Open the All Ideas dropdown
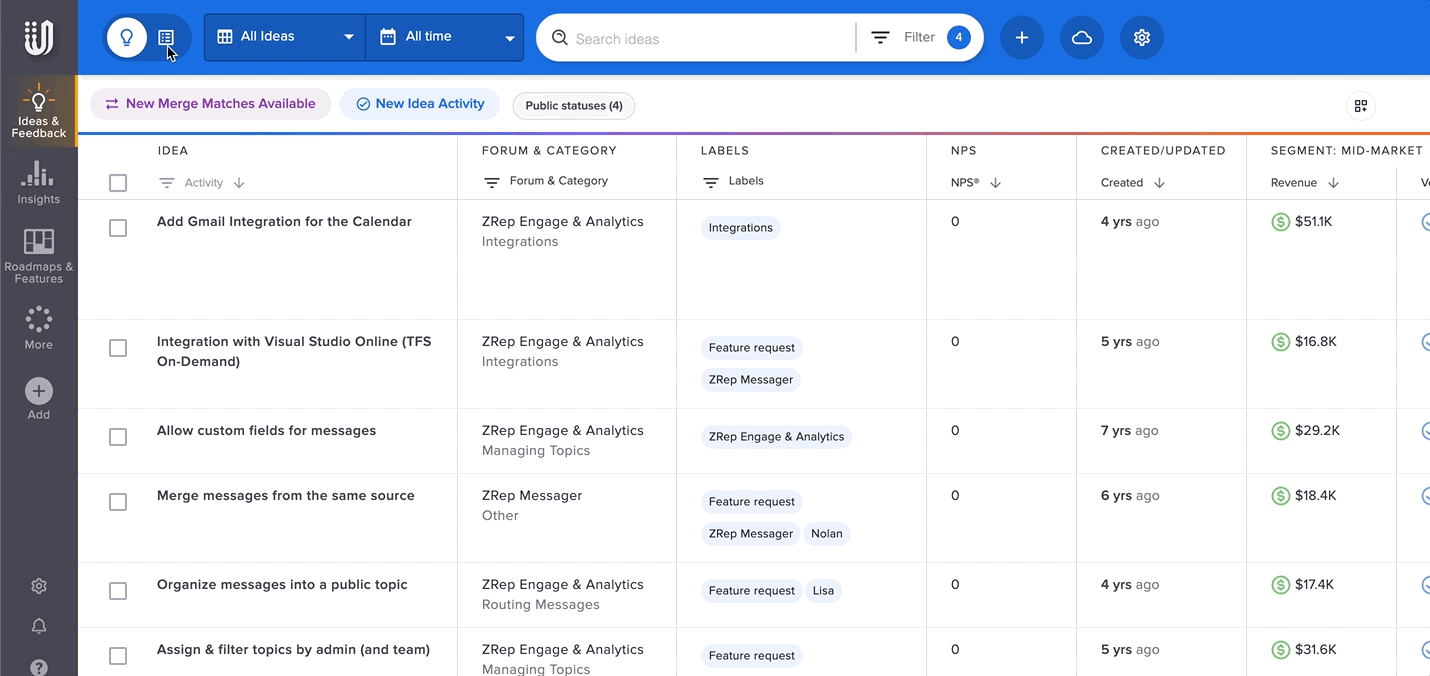Screen dimensions: 1430x676 [285, 37]
